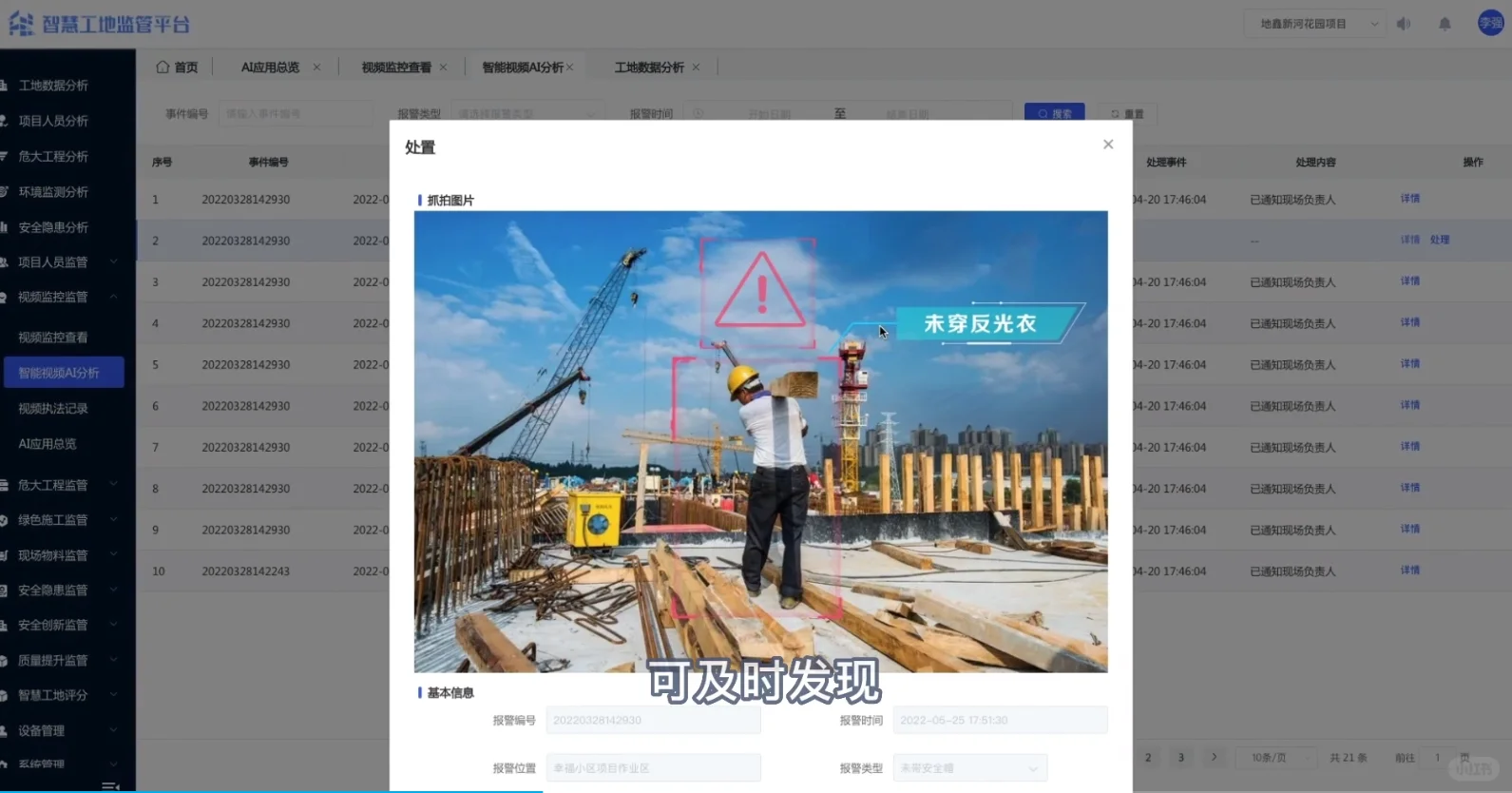Collapse sidebar using the bottom fold icon
Viewport: 1512px width, 793px height.
(110, 785)
